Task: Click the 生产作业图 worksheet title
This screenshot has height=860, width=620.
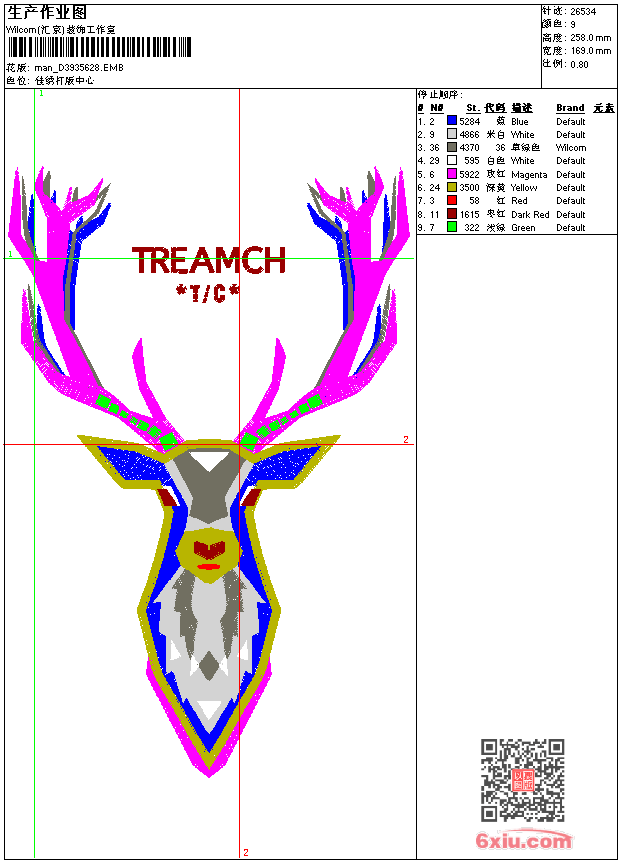Action: click(x=47, y=12)
